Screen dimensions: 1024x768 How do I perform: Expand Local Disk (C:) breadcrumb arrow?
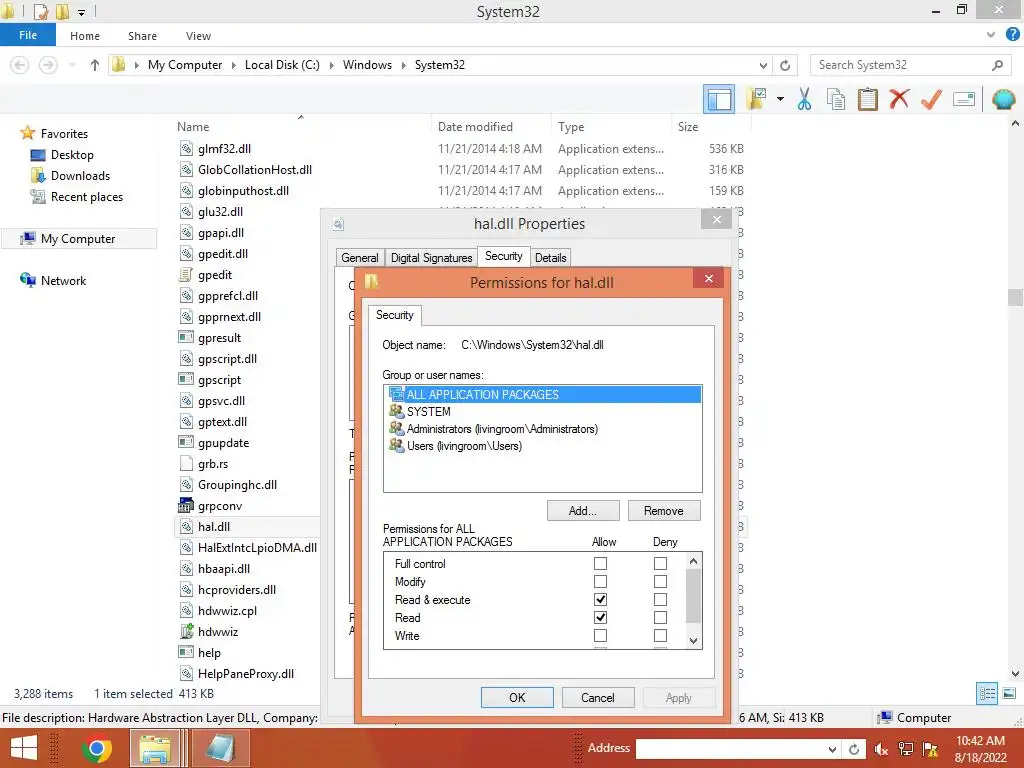tap(332, 65)
